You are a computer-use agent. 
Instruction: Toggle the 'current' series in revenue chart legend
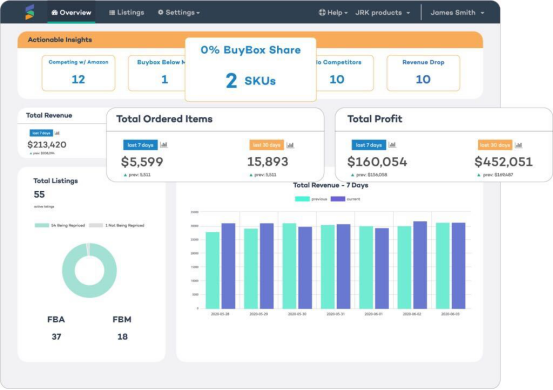pyautogui.click(x=346, y=199)
